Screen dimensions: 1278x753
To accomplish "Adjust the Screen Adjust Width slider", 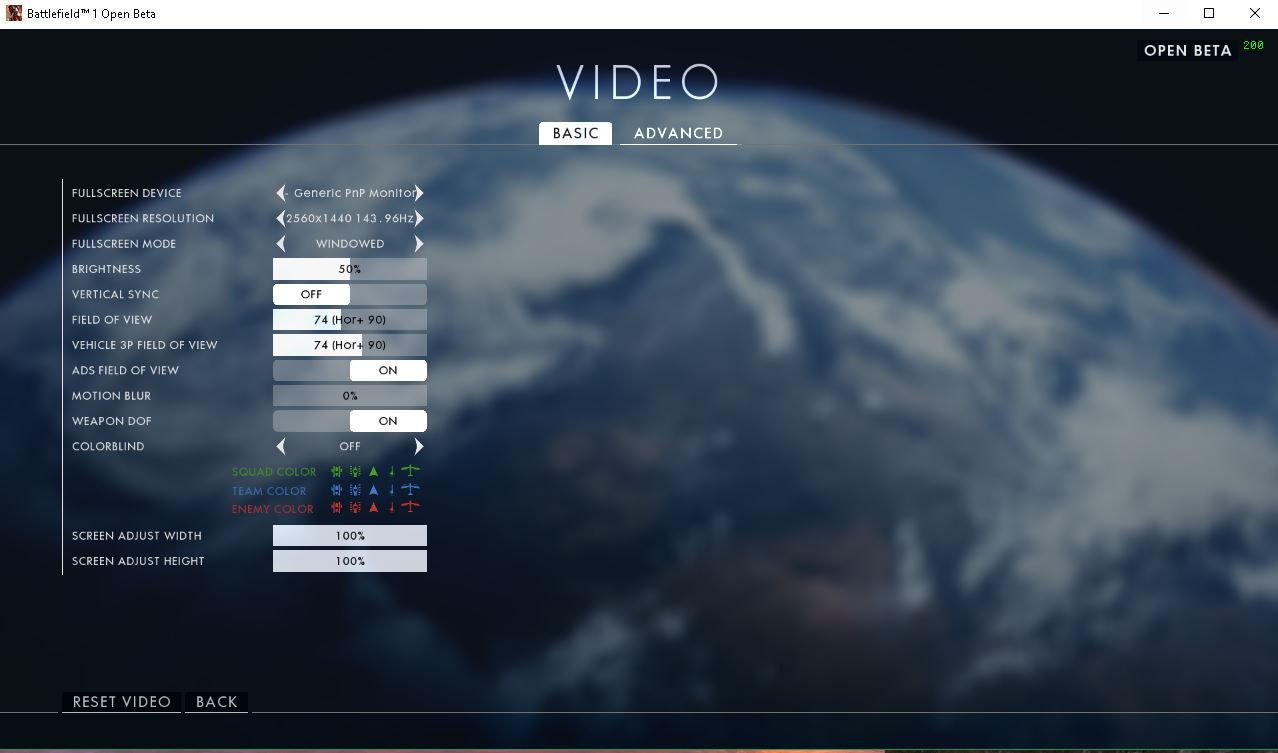I will [x=350, y=536].
